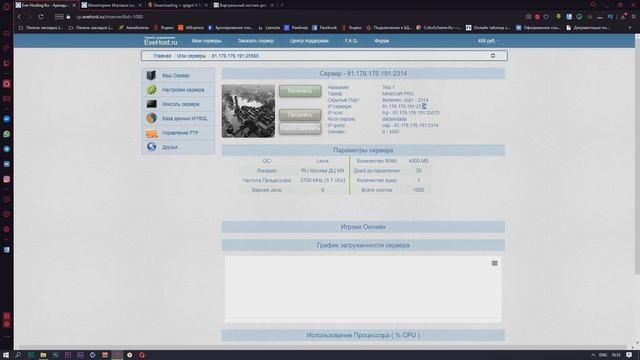The image size is (640, 360).
Task: Open new tab plus button
Action: coord(282,5)
